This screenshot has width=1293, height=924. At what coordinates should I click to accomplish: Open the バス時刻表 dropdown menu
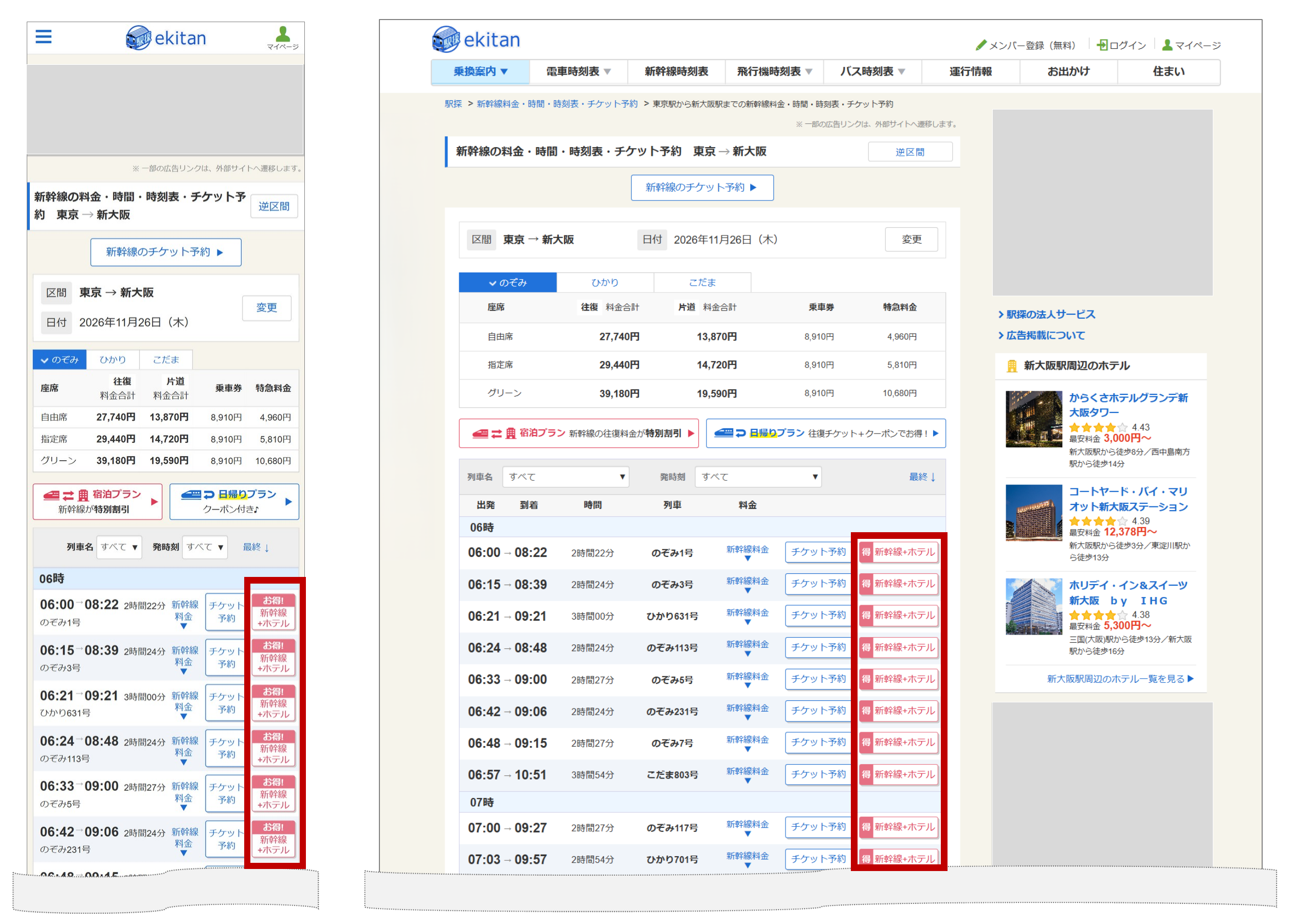[x=872, y=71]
